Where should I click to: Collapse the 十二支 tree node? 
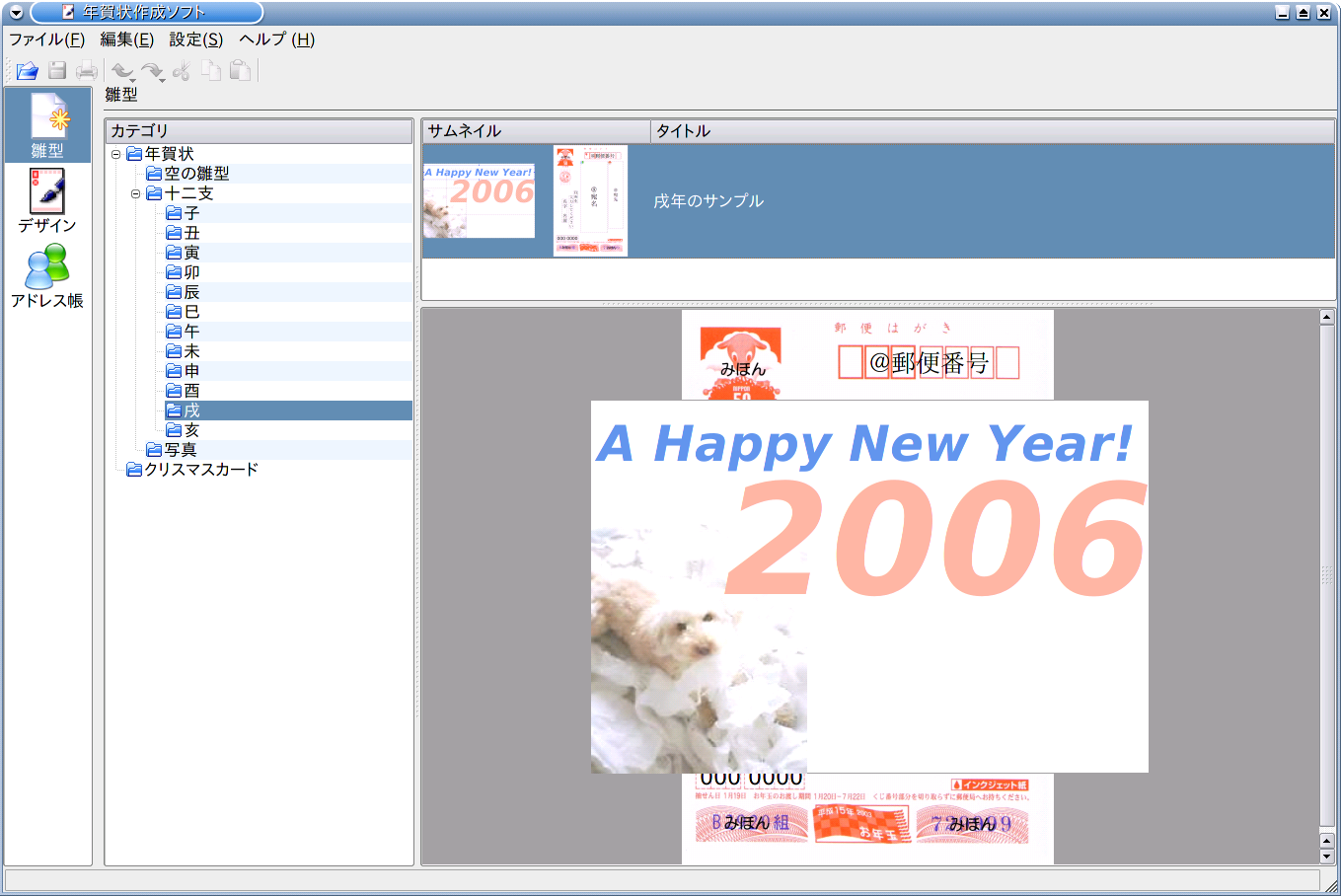click(135, 193)
